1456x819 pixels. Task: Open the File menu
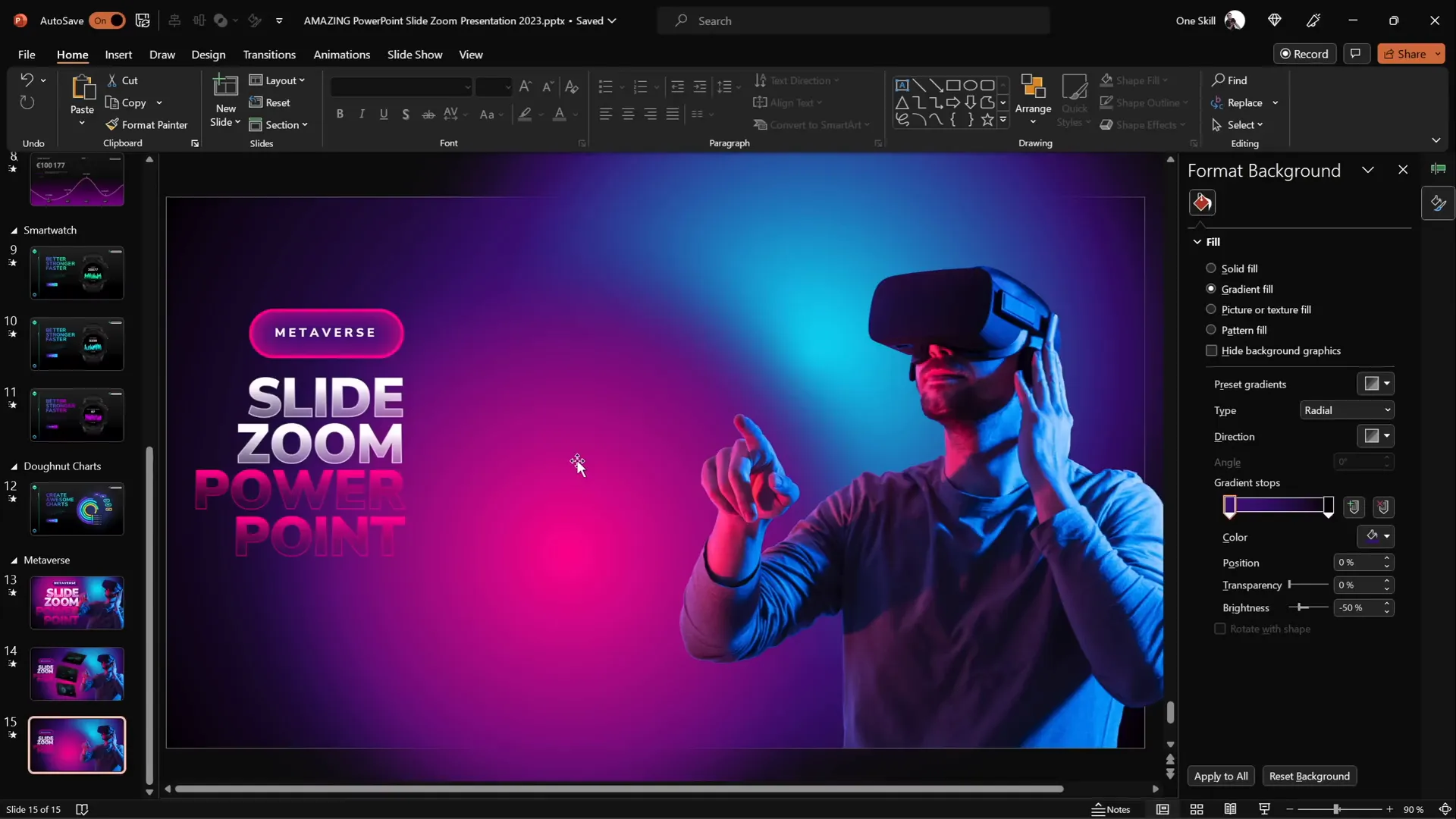point(27,55)
